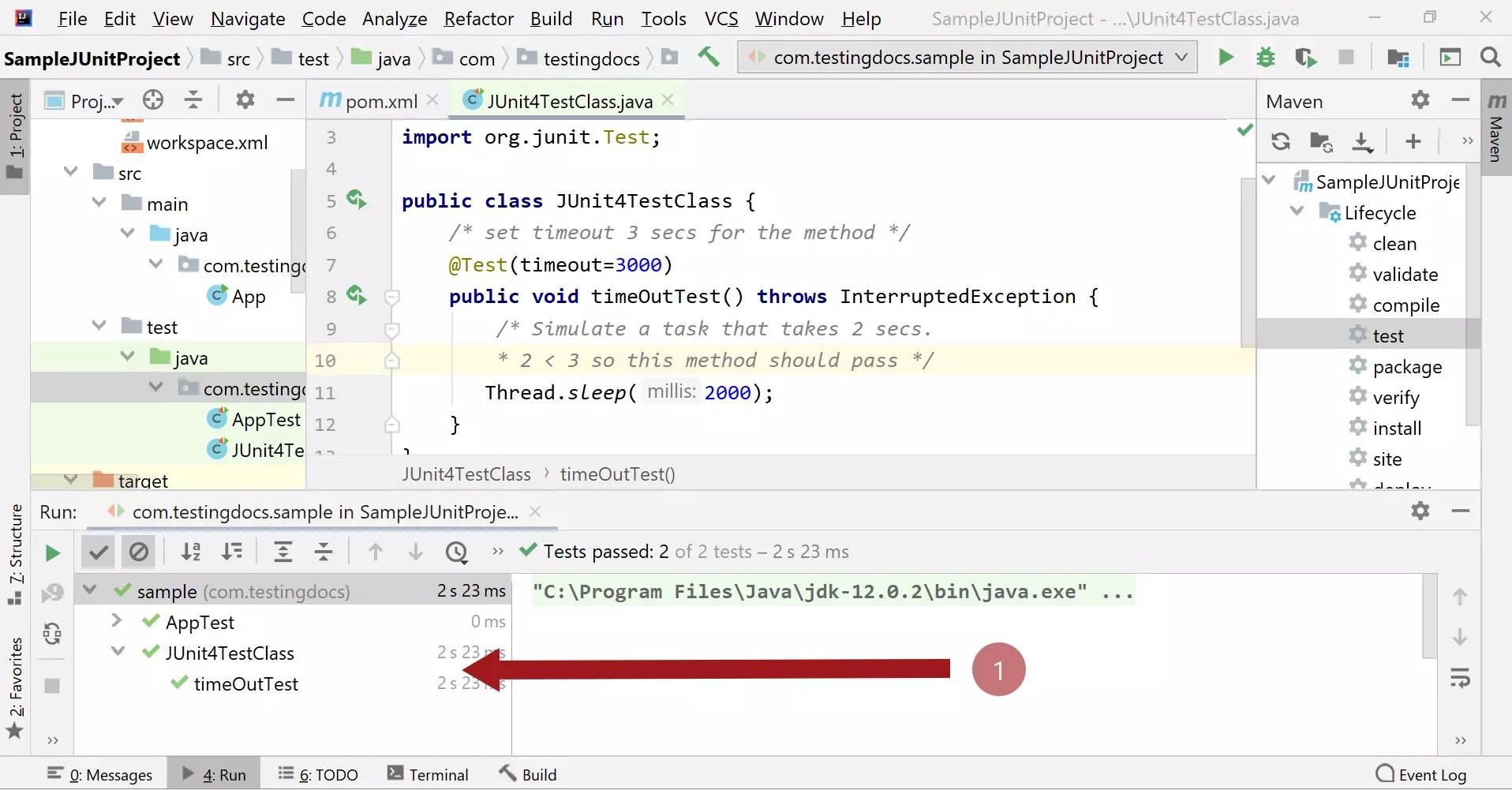The image size is (1512, 790).
Task: Open the Refactor menu
Action: [x=478, y=18]
